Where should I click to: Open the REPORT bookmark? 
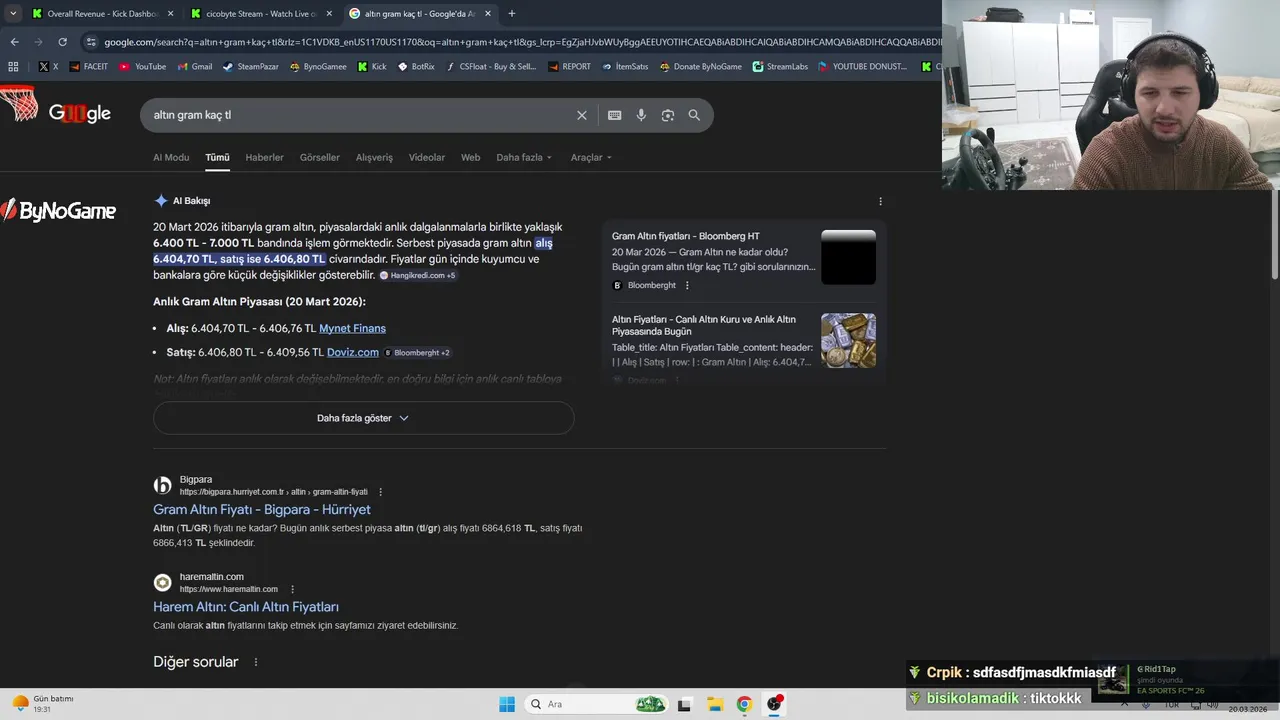569,67
